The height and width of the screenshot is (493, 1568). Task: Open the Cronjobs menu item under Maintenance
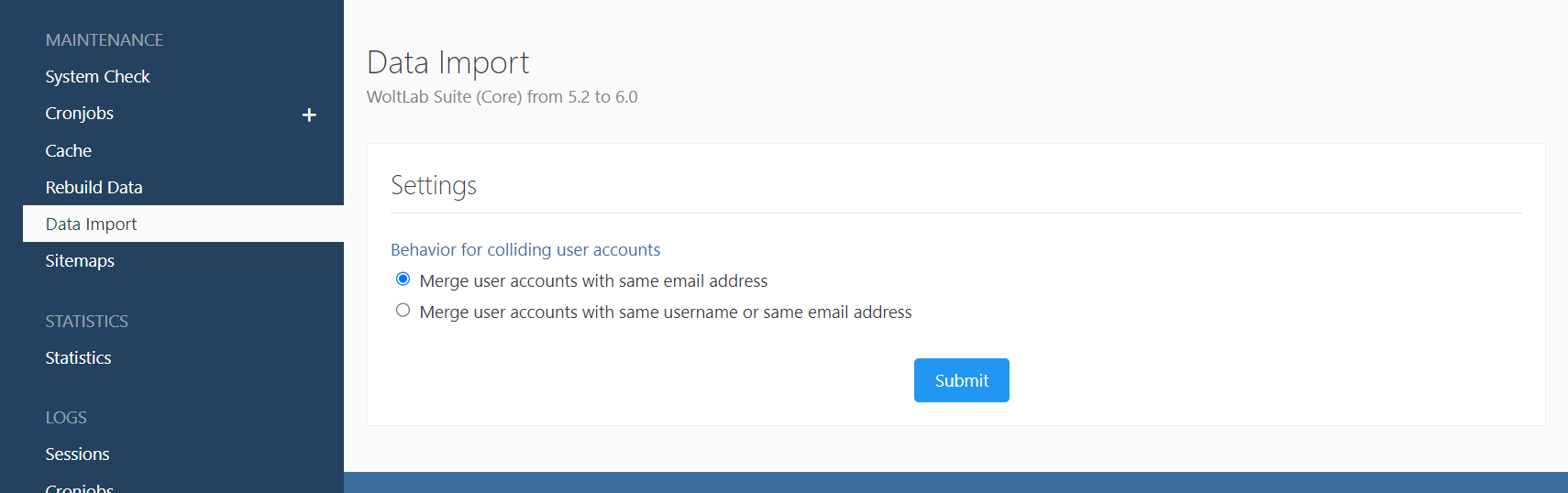click(80, 114)
